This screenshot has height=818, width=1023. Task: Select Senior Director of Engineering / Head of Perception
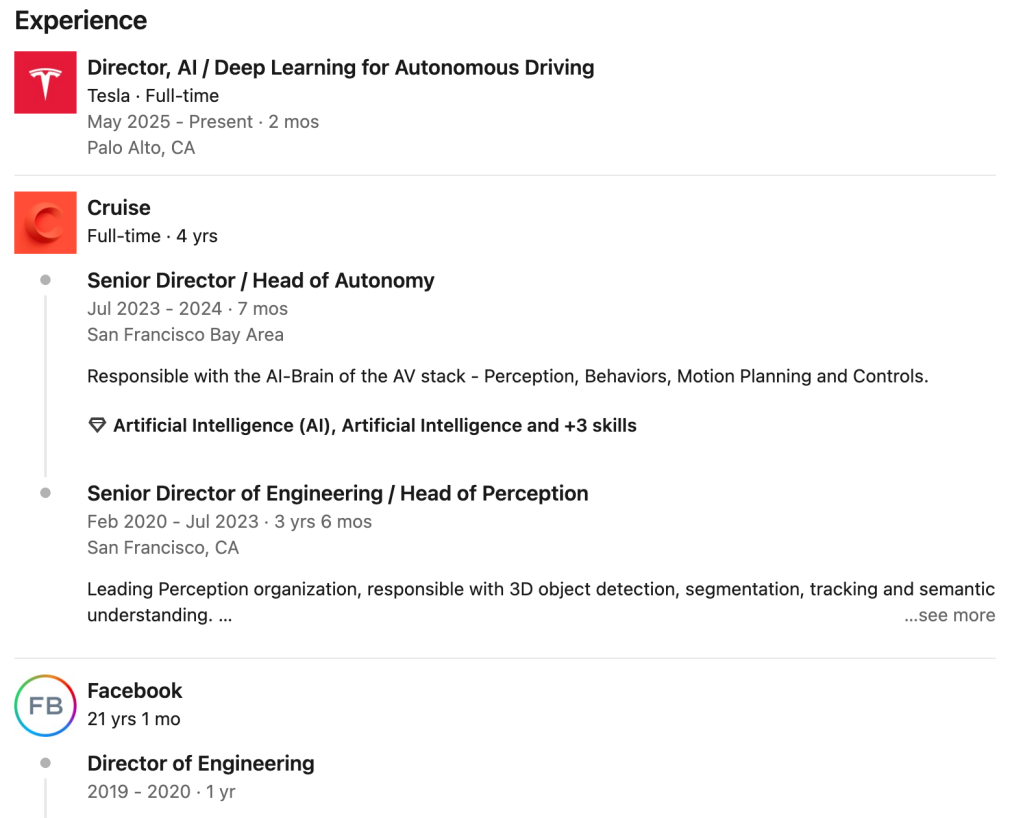(x=337, y=493)
